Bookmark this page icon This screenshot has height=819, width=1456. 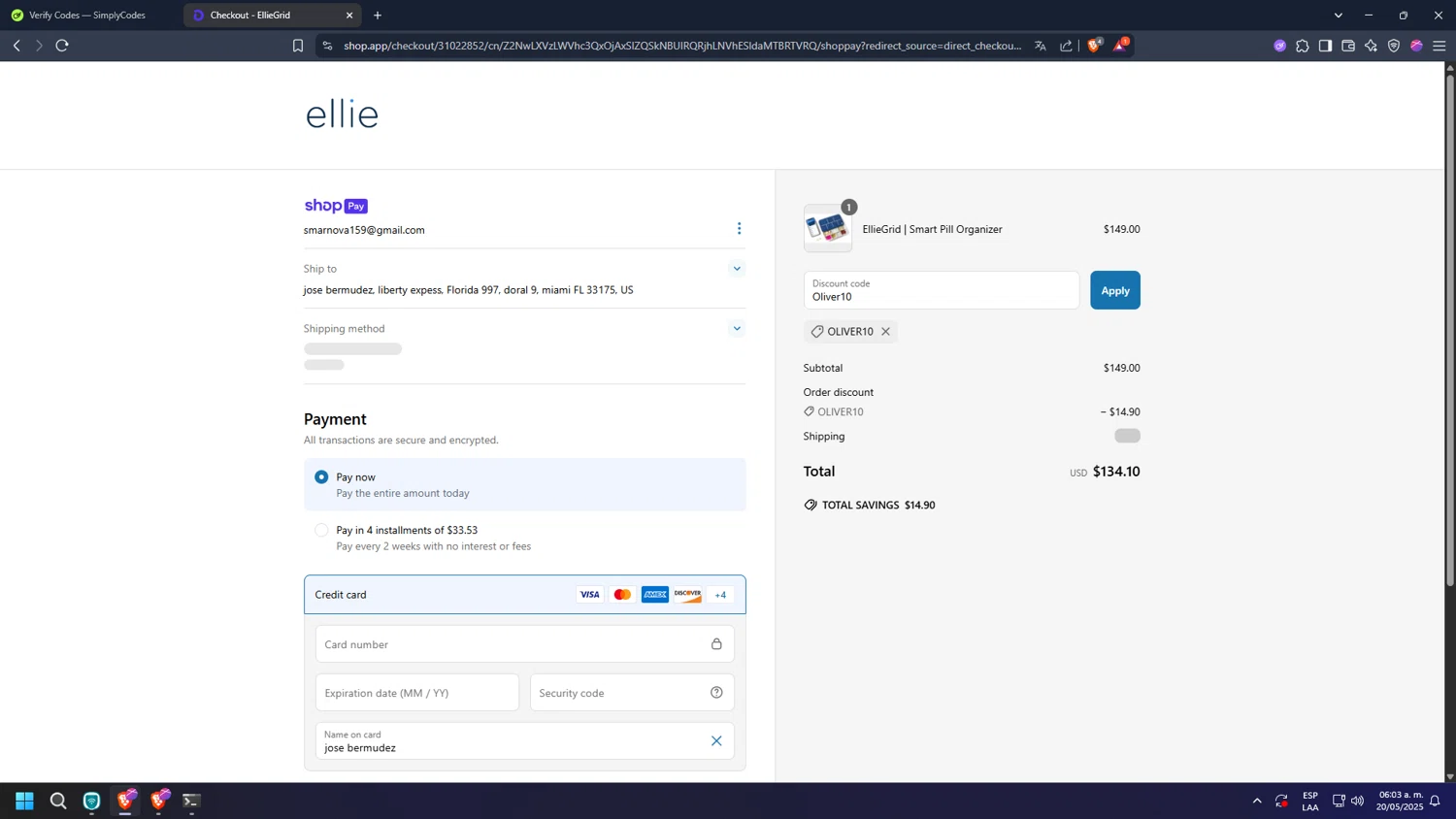(x=298, y=46)
